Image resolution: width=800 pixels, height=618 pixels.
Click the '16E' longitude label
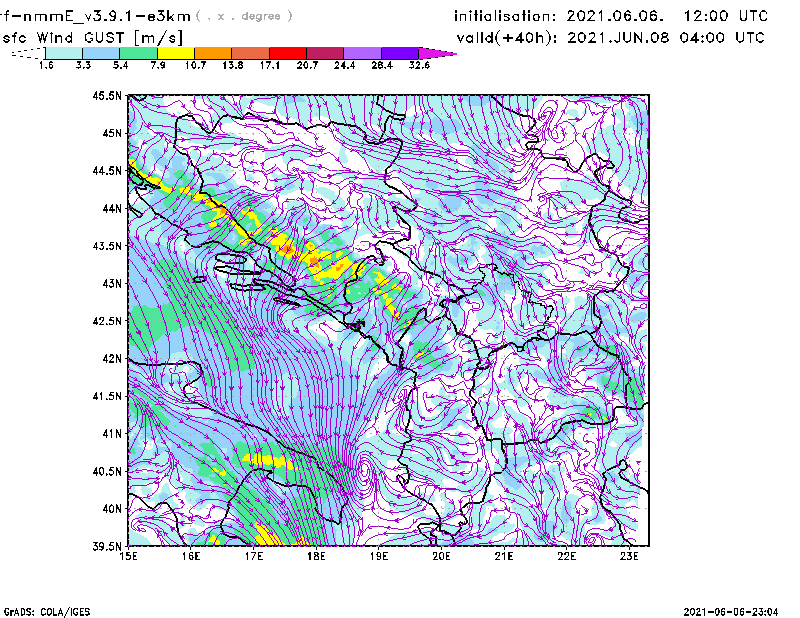(x=191, y=556)
